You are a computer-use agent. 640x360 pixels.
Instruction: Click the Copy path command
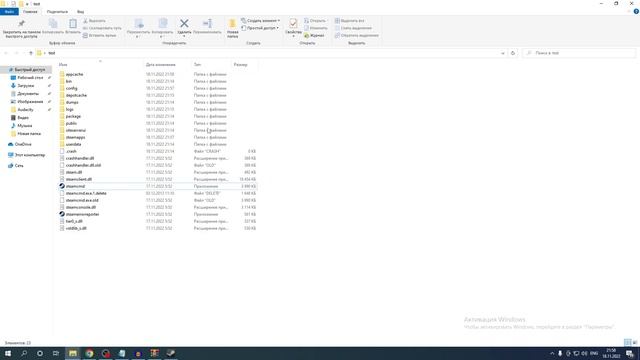point(102,28)
